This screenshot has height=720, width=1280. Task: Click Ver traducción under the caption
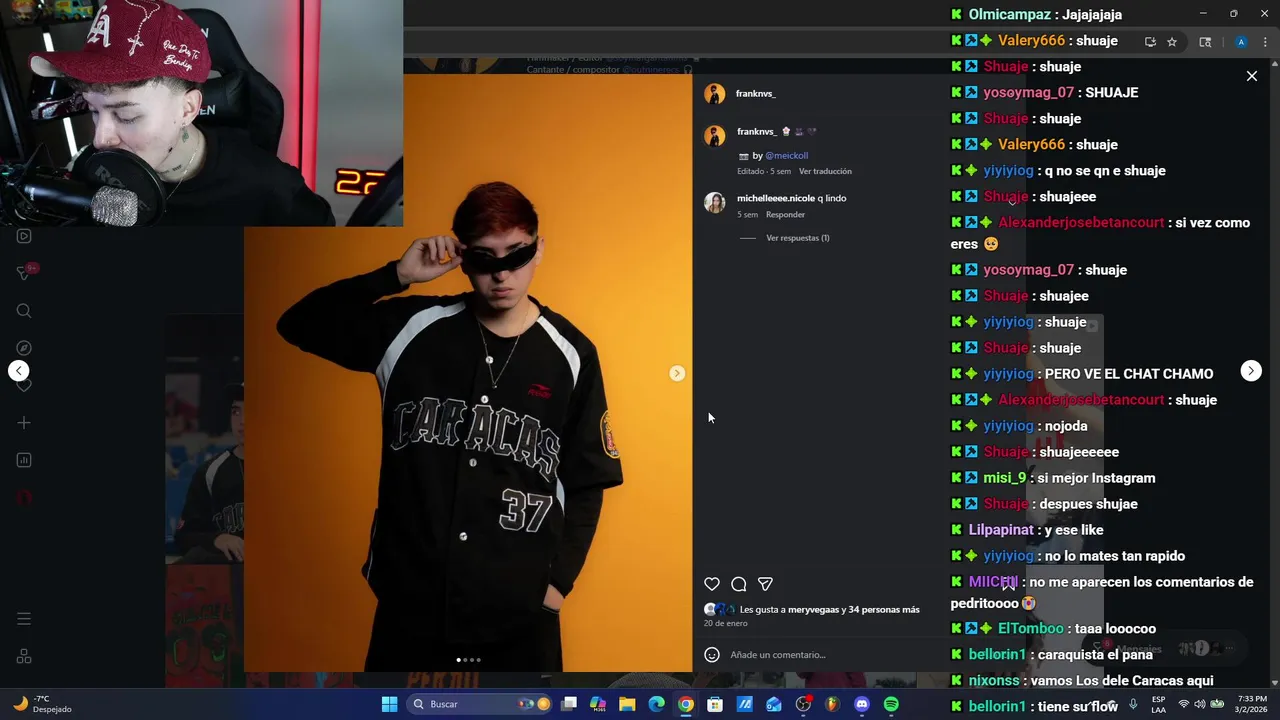click(825, 171)
